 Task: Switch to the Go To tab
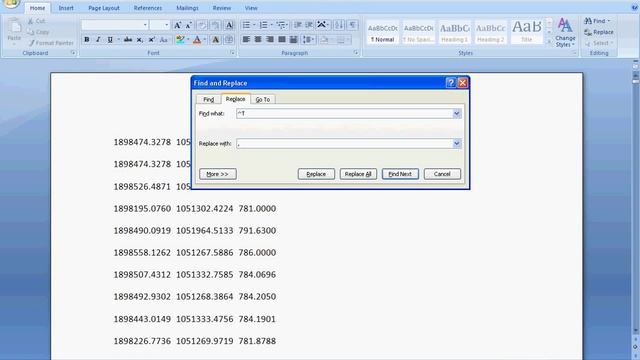pos(262,100)
